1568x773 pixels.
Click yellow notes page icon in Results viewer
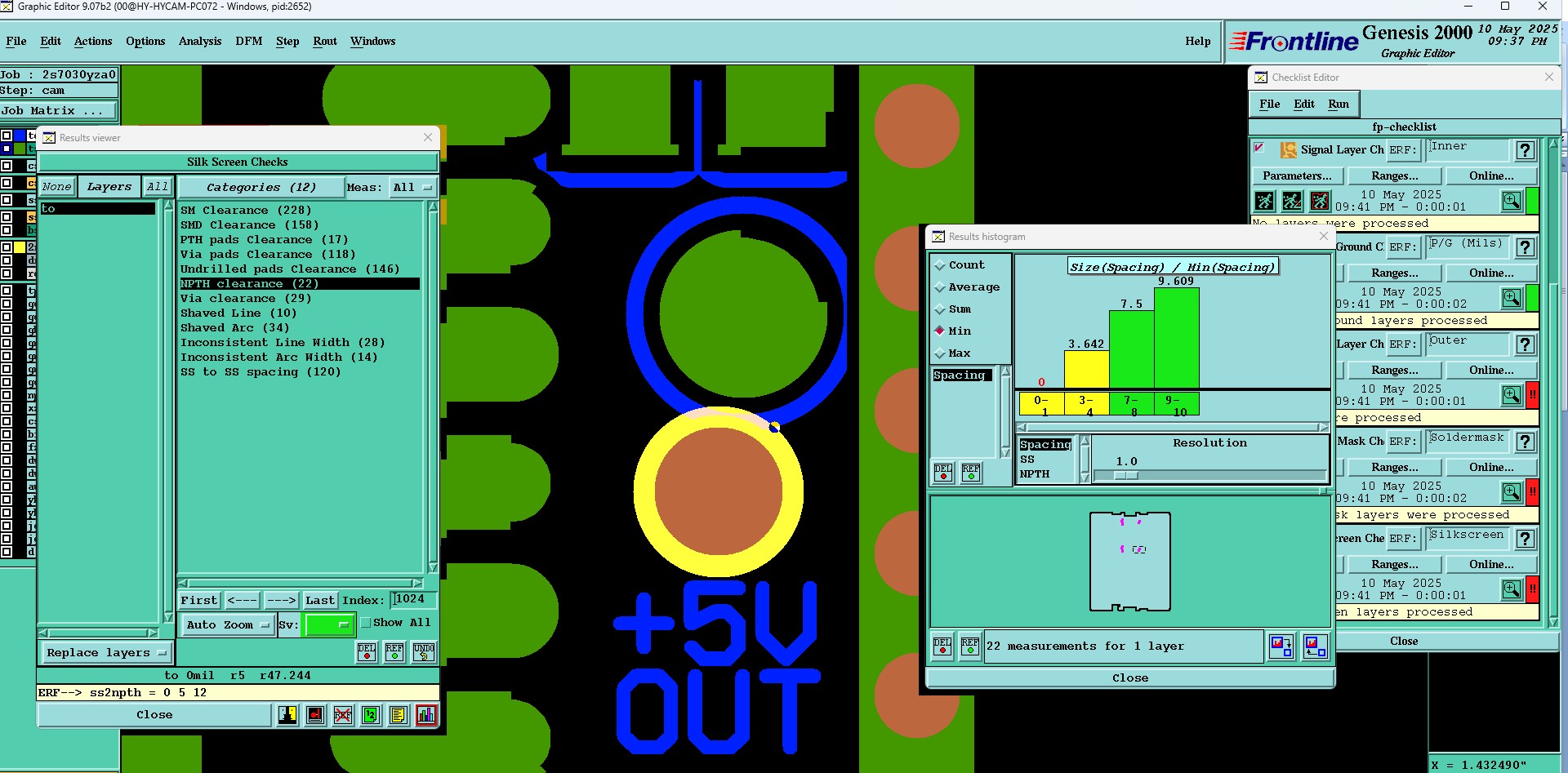pos(399,715)
